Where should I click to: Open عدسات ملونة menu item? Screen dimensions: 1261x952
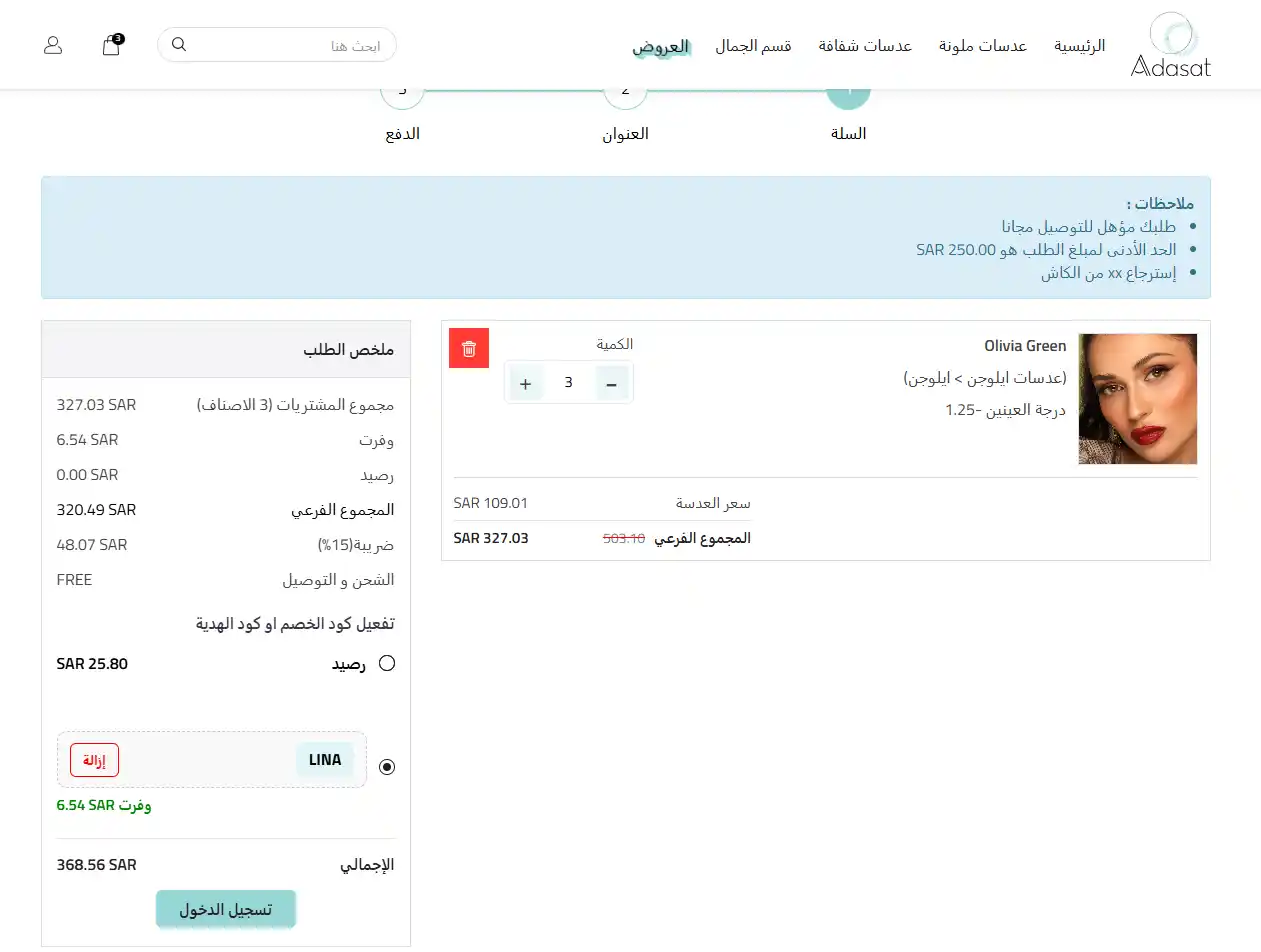[983, 46]
